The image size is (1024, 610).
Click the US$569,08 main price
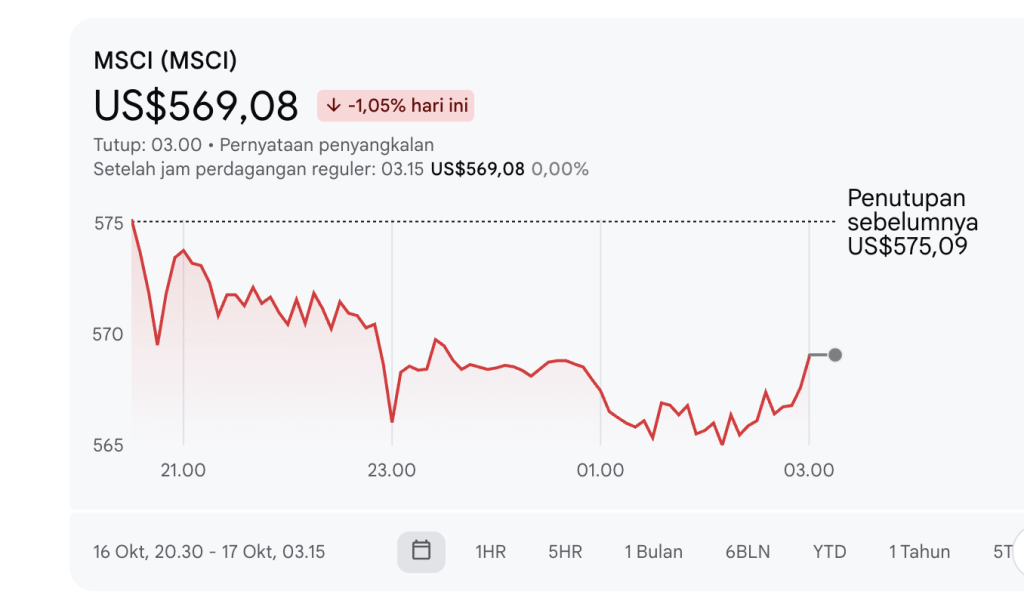tap(196, 106)
